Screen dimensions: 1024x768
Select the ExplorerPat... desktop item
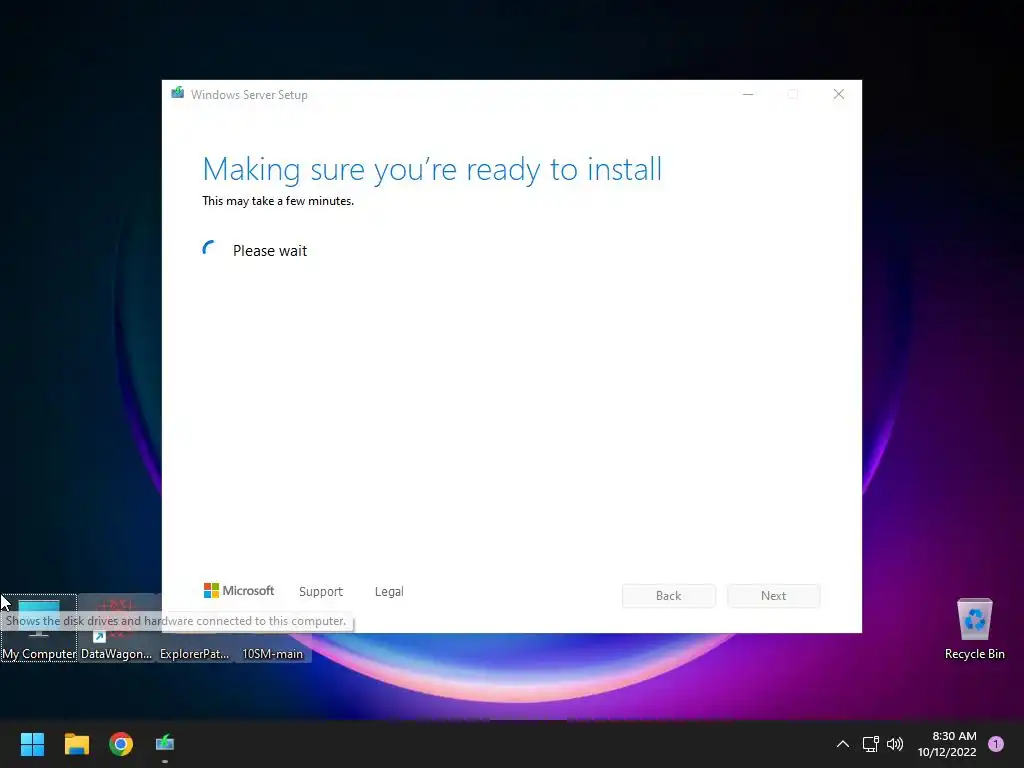[195, 654]
